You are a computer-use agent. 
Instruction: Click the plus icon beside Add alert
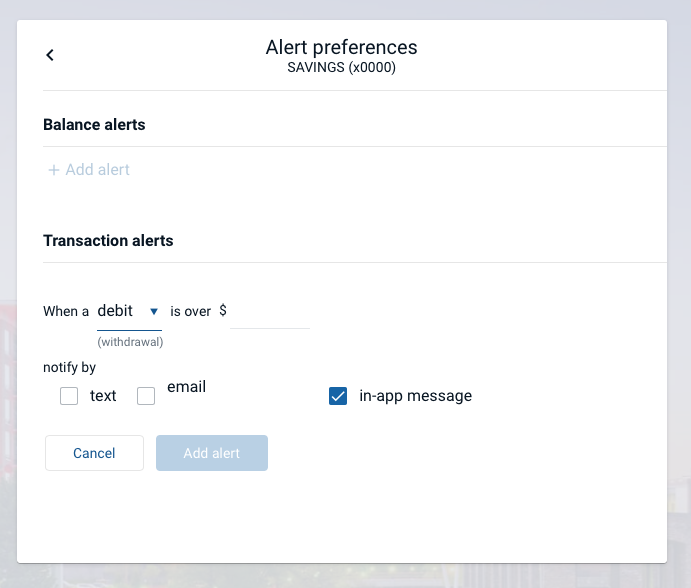(54, 170)
